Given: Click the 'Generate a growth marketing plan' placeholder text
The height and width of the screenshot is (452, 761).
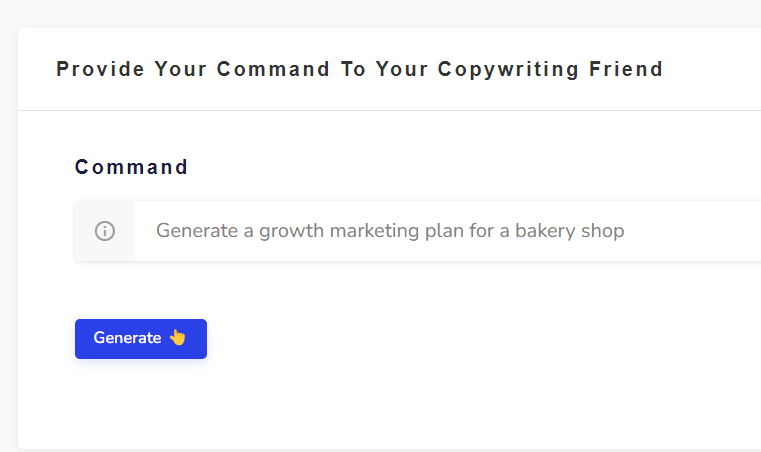Looking at the screenshot, I should pyautogui.click(x=289, y=231).
